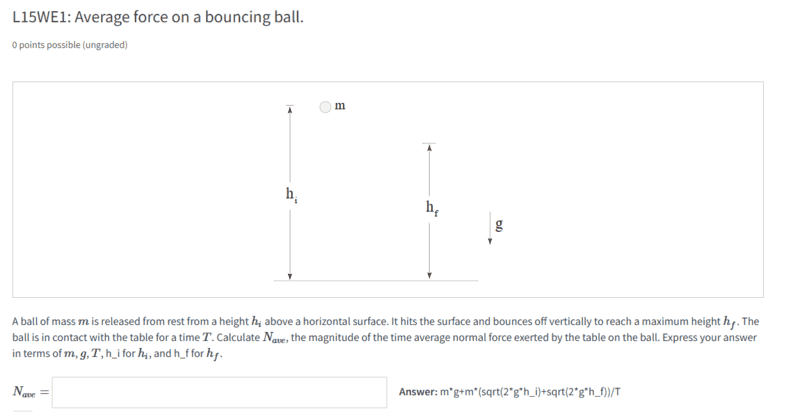800x412 pixels.
Task: Click the word 'Answer:' next to the input
Action: 417,392
